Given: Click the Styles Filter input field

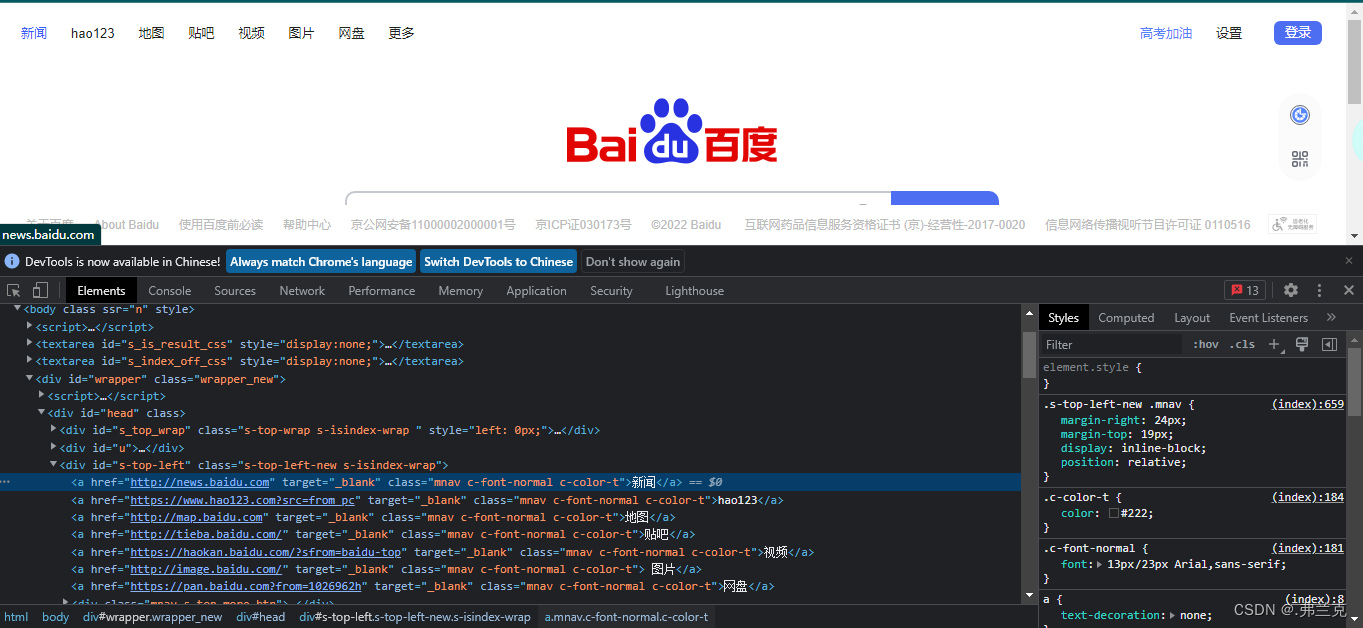Looking at the screenshot, I should point(1113,344).
